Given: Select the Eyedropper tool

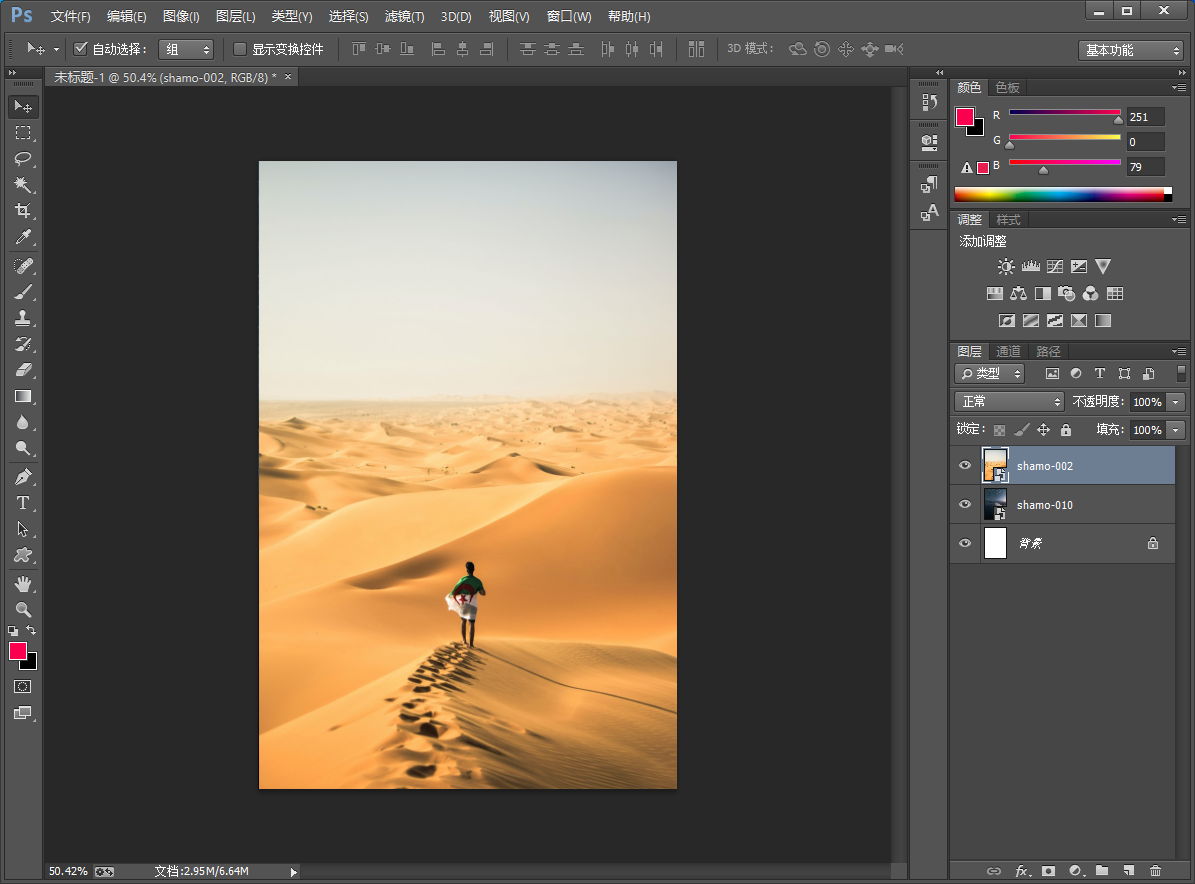Looking at the screenshot, I should coord(23,237).
